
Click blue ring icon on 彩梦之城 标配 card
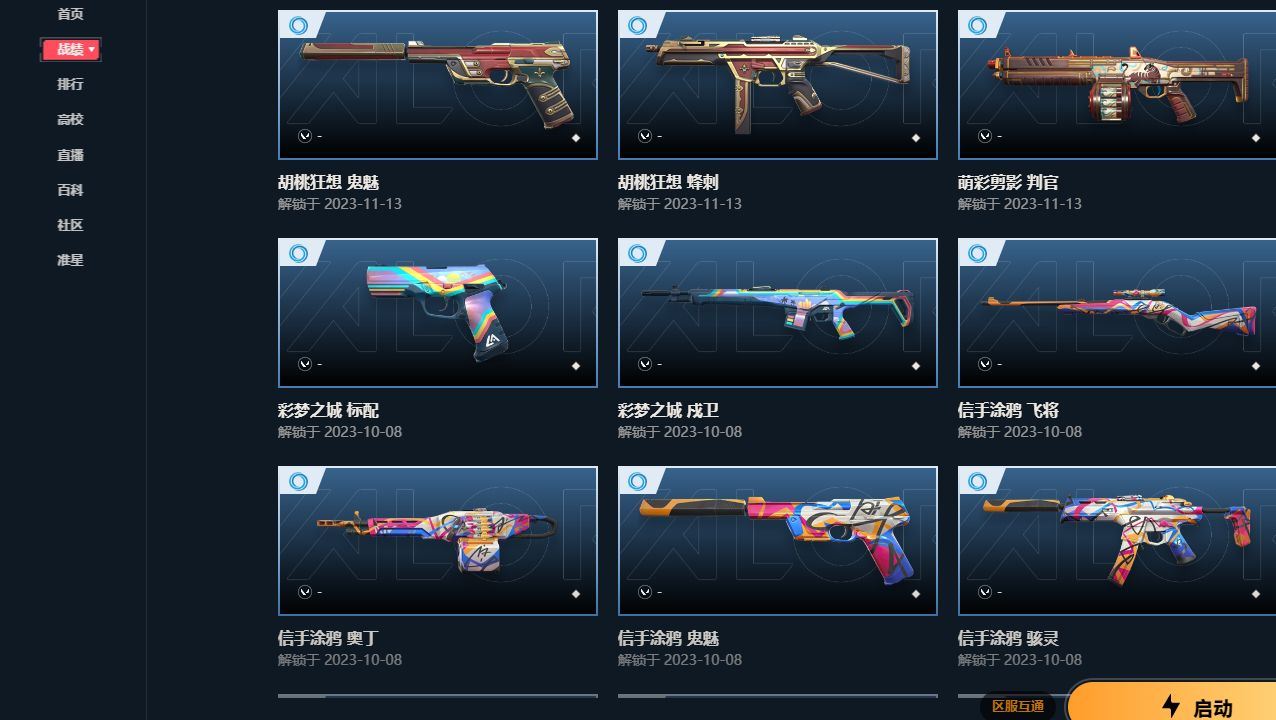[297, 253]
